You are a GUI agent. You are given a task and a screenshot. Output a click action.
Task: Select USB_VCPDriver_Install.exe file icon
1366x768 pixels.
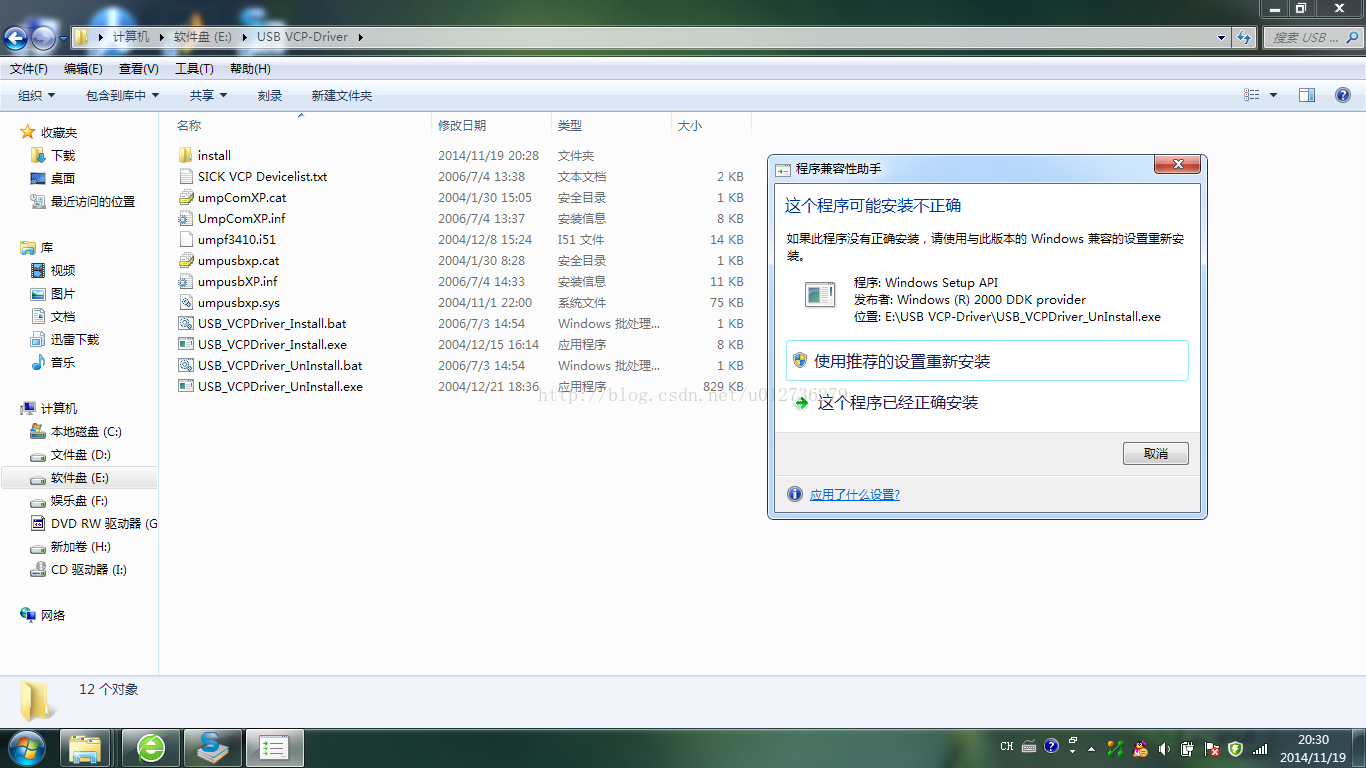coord(185,344)
